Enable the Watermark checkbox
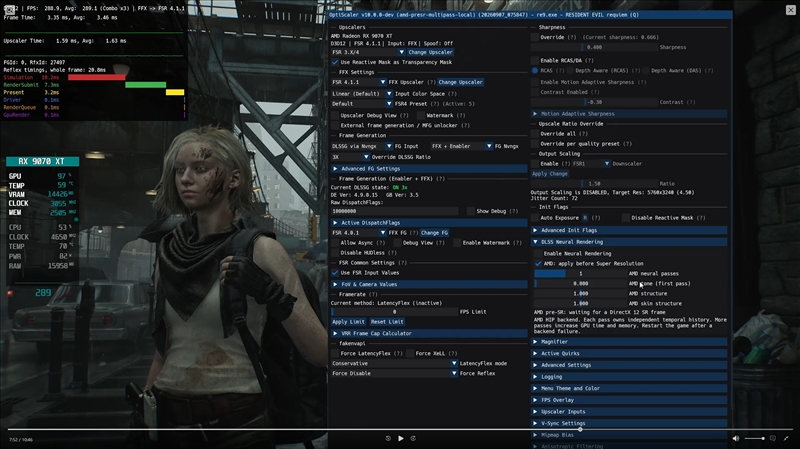The image size is (800, 449). 420,115
